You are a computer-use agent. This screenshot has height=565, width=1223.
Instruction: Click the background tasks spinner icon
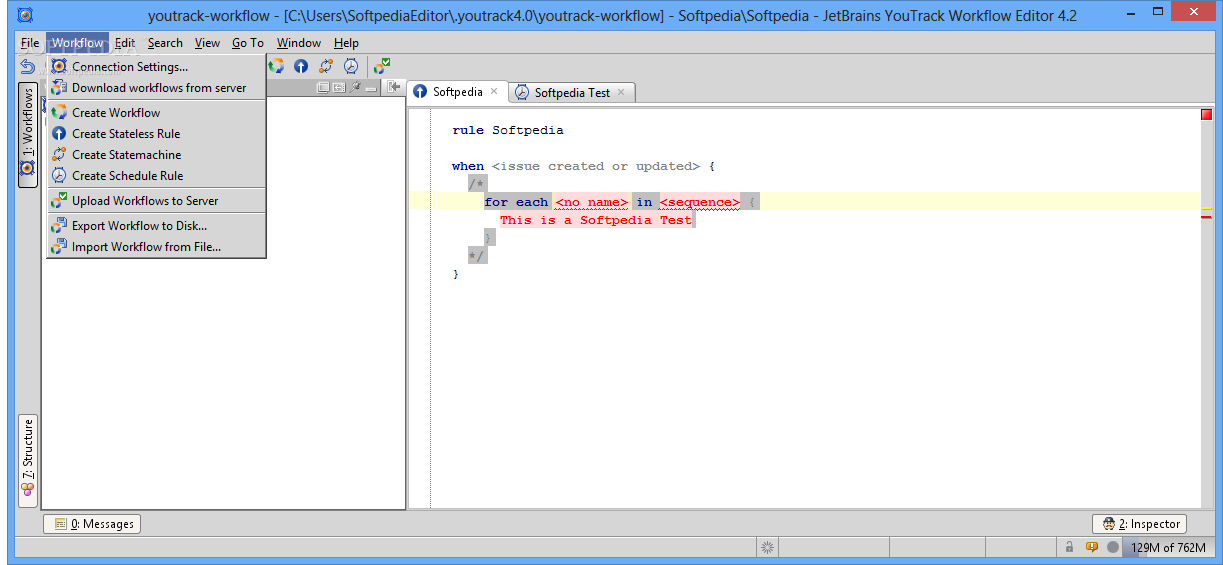coord(767,547)
